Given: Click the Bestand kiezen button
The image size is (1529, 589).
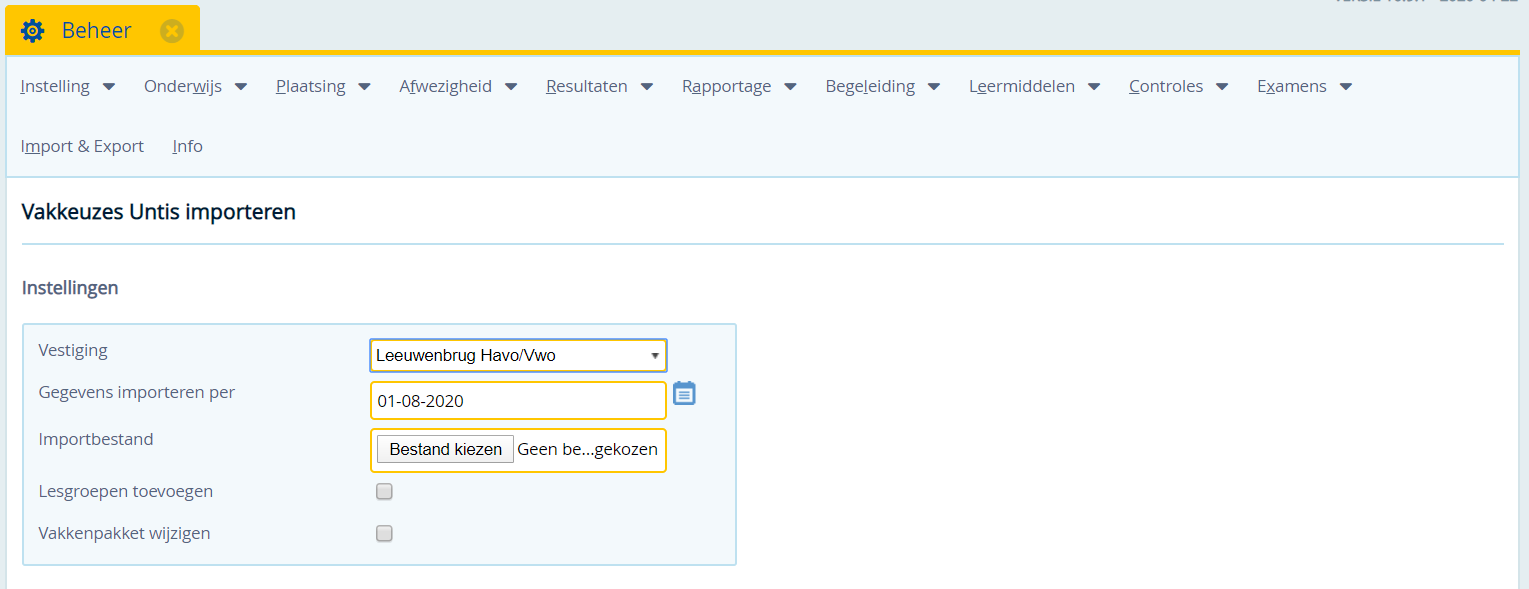Looking at the screenshot, I should point(446,450).
